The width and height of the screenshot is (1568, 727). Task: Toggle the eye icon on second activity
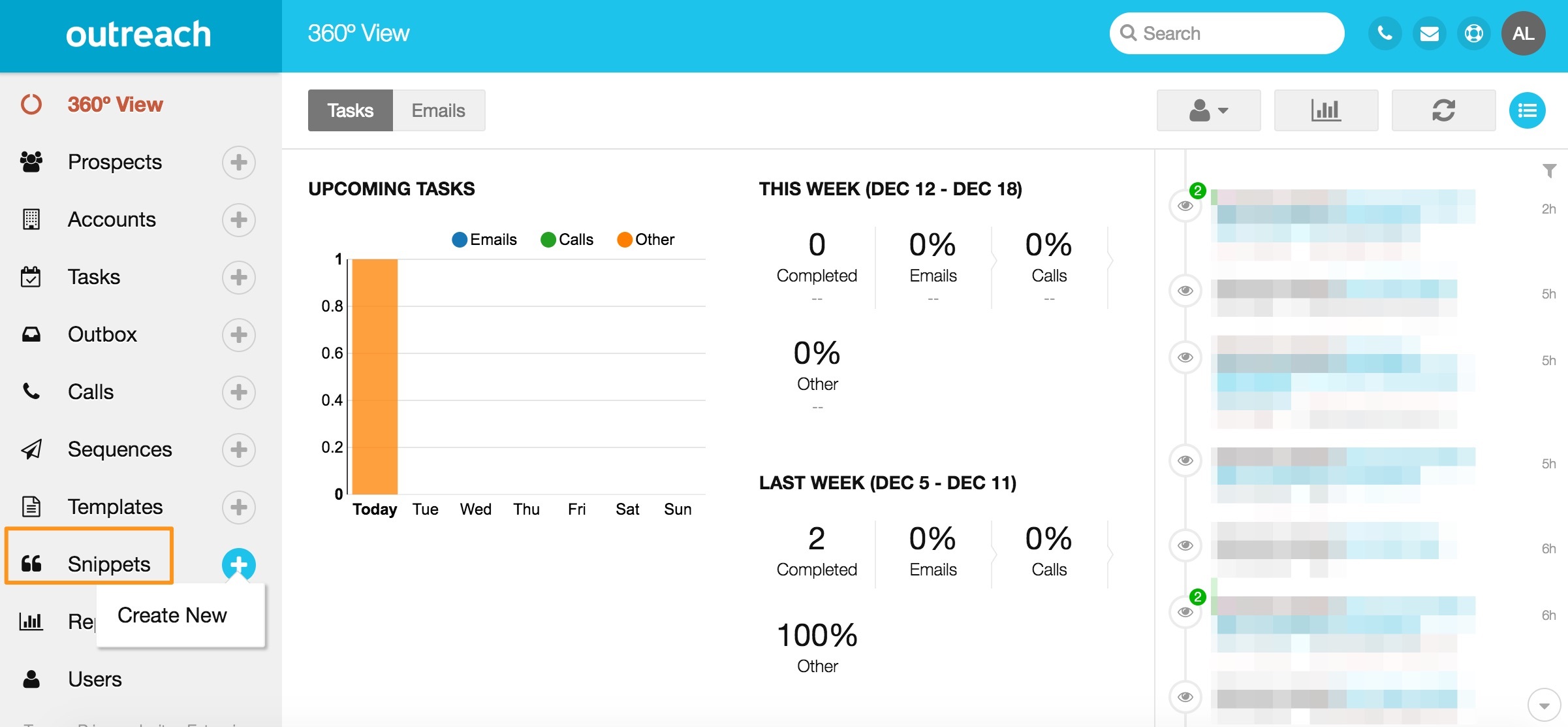tap(1185, 291)
